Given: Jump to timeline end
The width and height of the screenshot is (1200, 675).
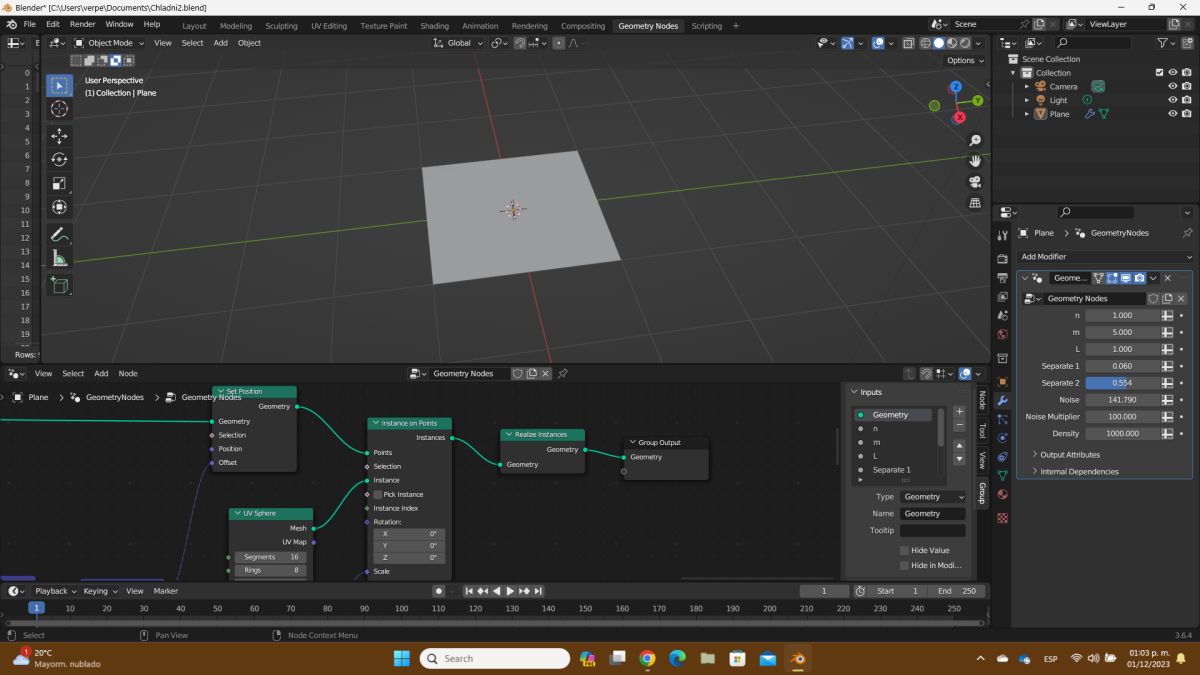Looking at the screenshot, I should click(538, 591).
